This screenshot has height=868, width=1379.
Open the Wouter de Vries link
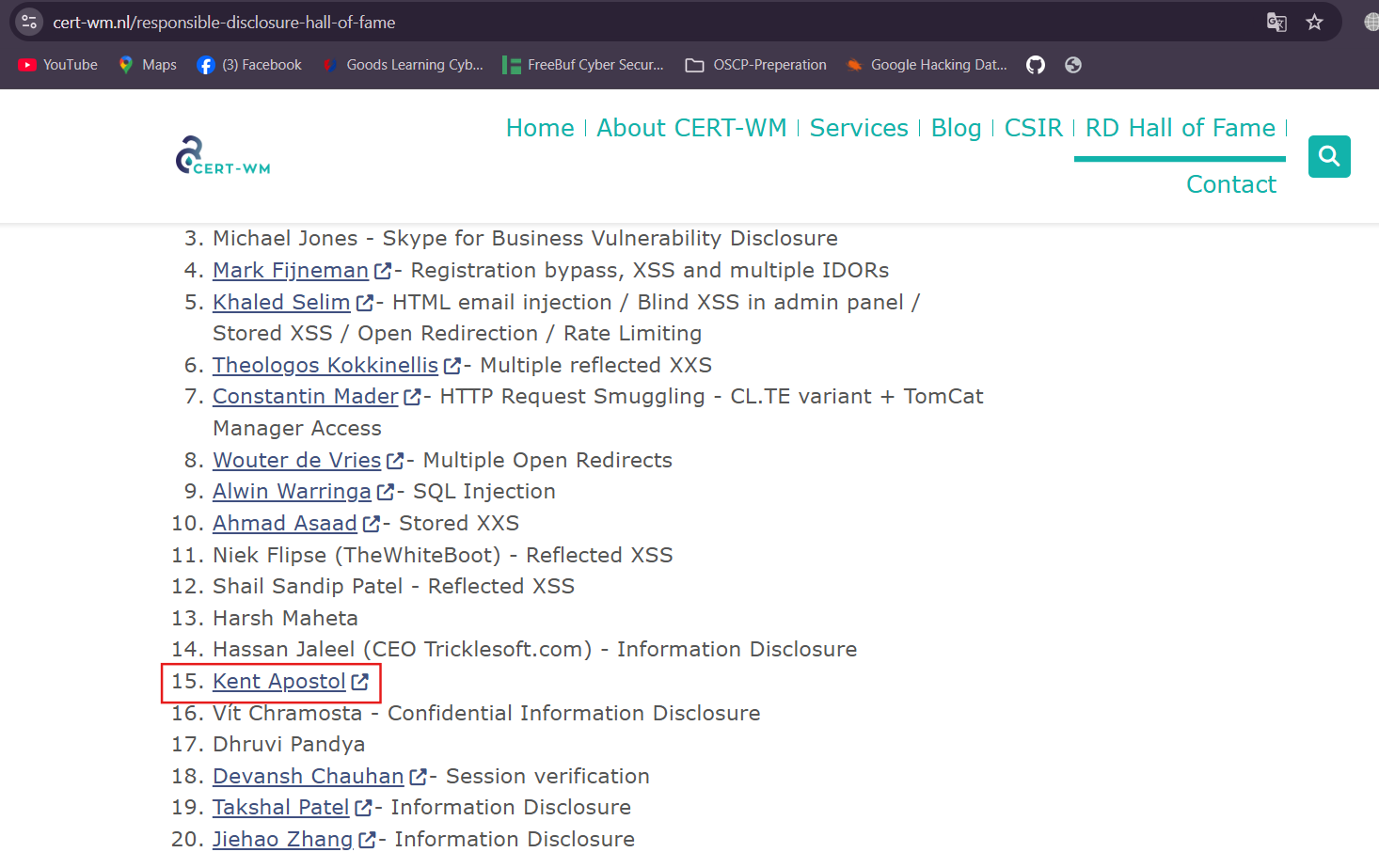296,460
